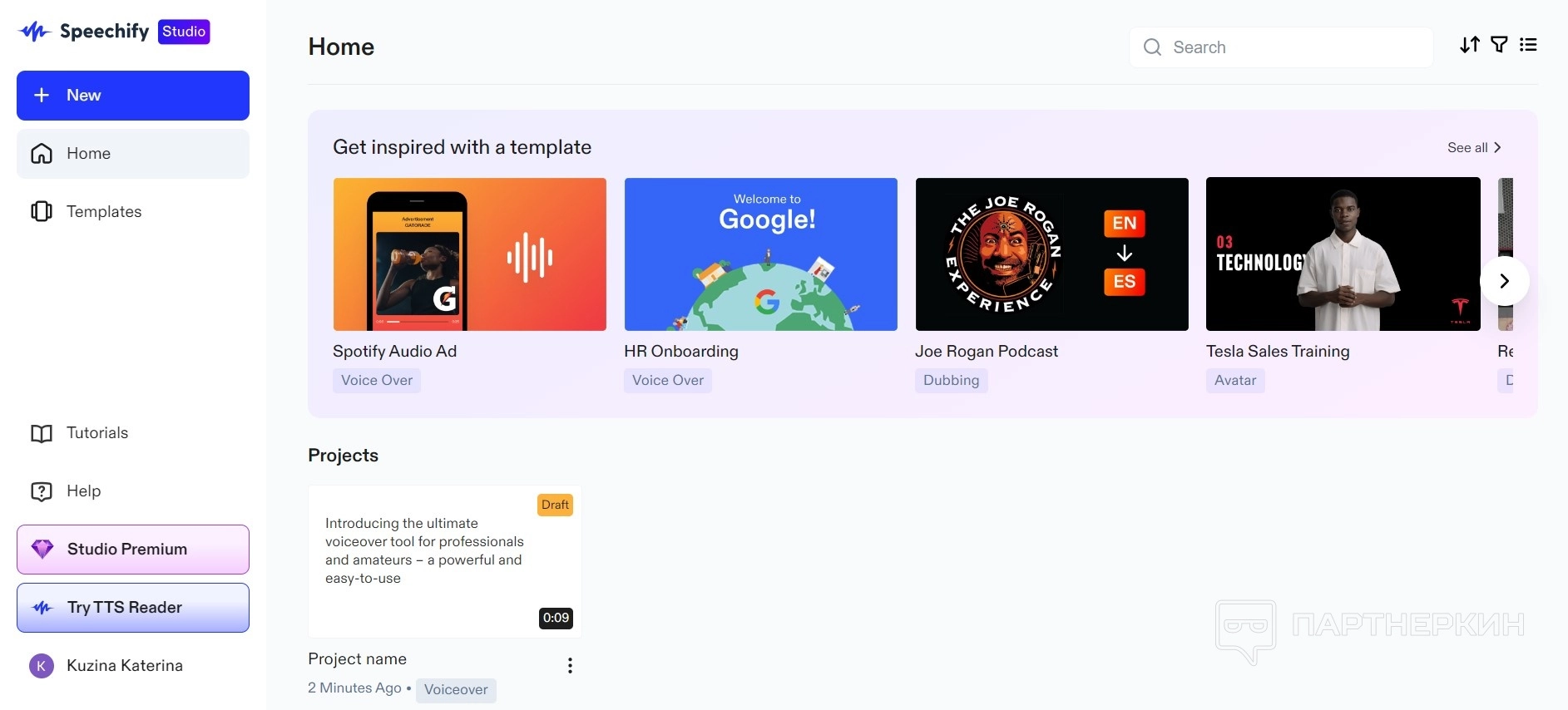Click the Studio Premium diamond icon
The image size is (1568, 710).
42,549
